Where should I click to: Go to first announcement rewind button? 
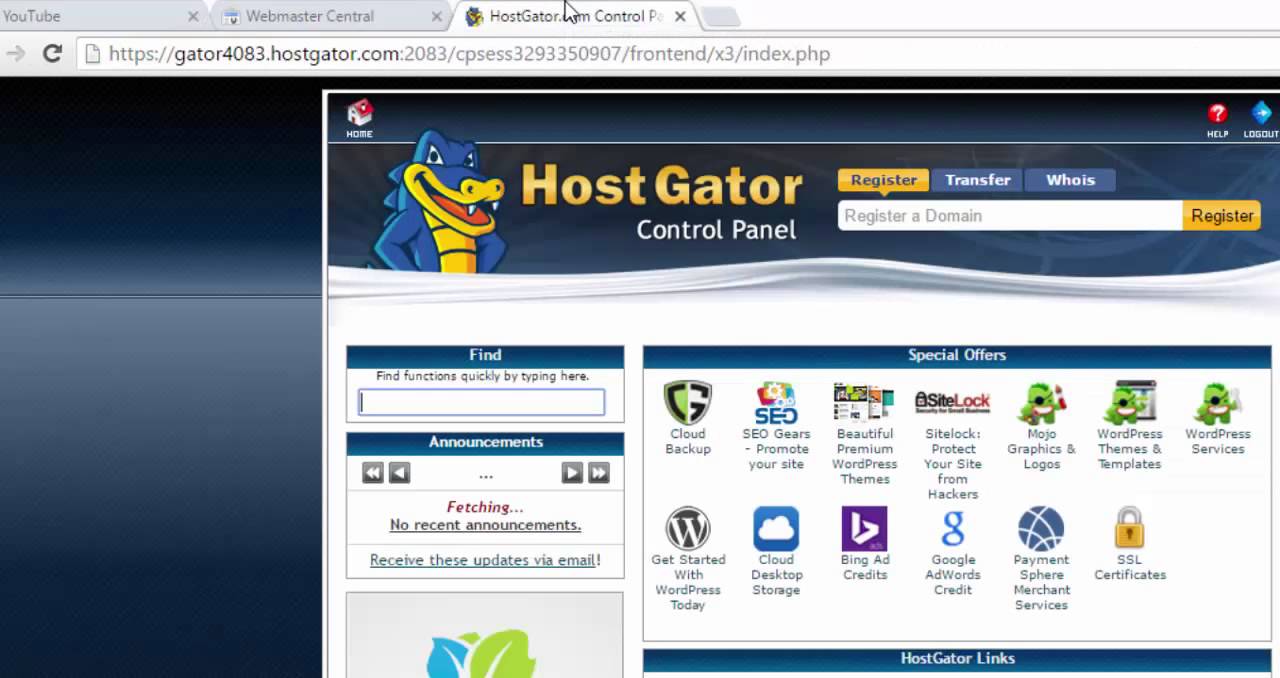[x=373, y=473]
